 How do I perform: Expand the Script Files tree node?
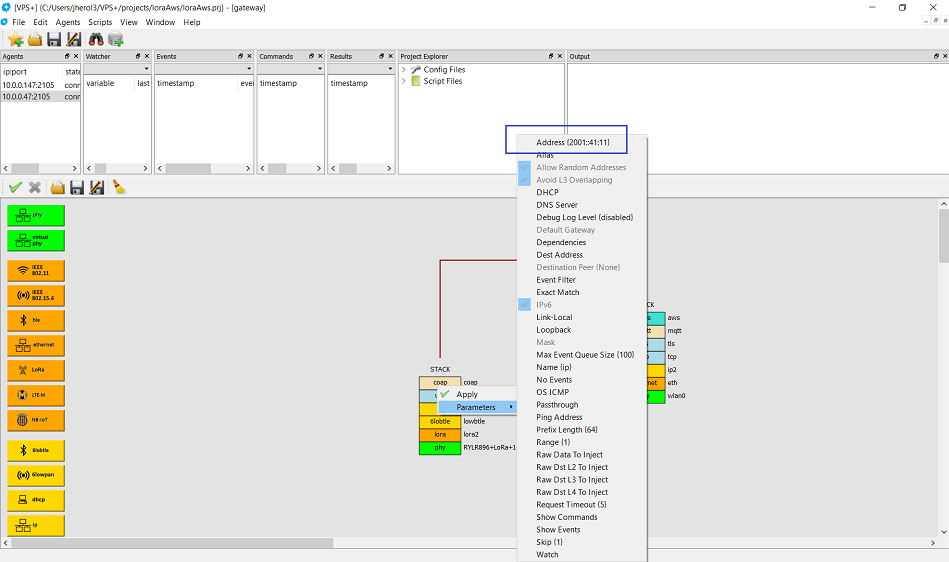[x=404, y=81]
